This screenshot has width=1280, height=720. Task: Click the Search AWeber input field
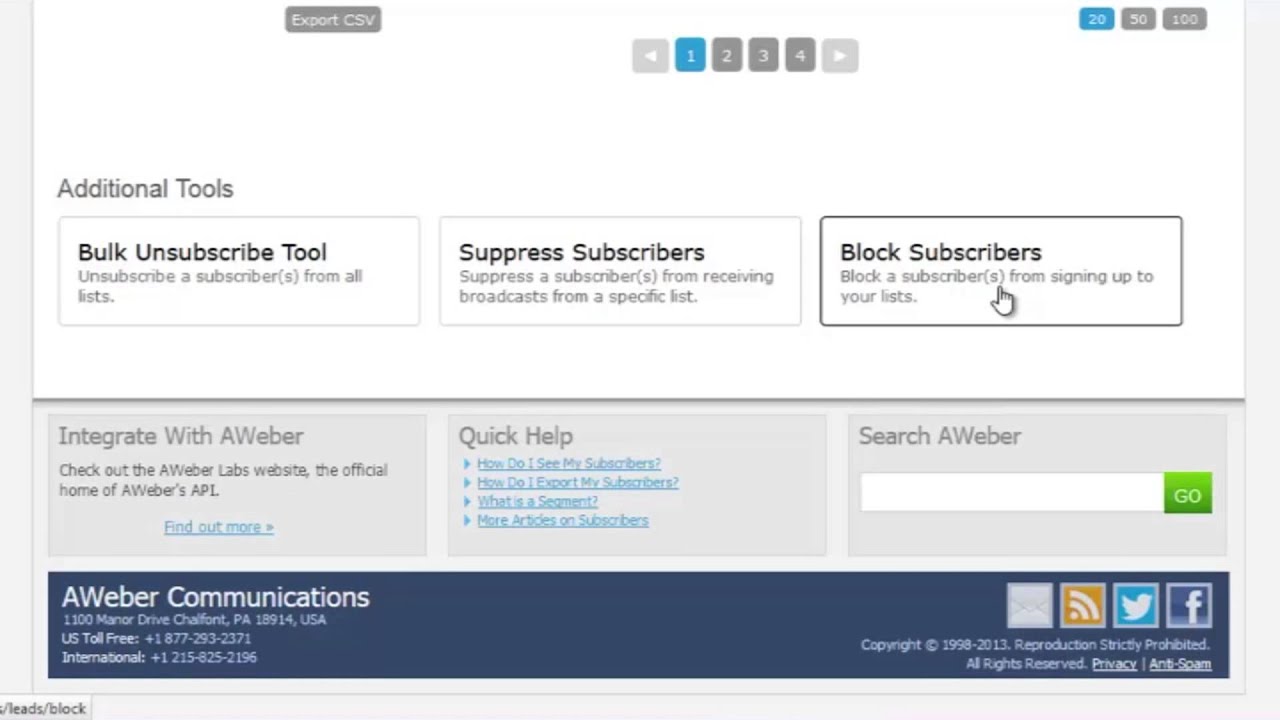[x=1011, y=493]
